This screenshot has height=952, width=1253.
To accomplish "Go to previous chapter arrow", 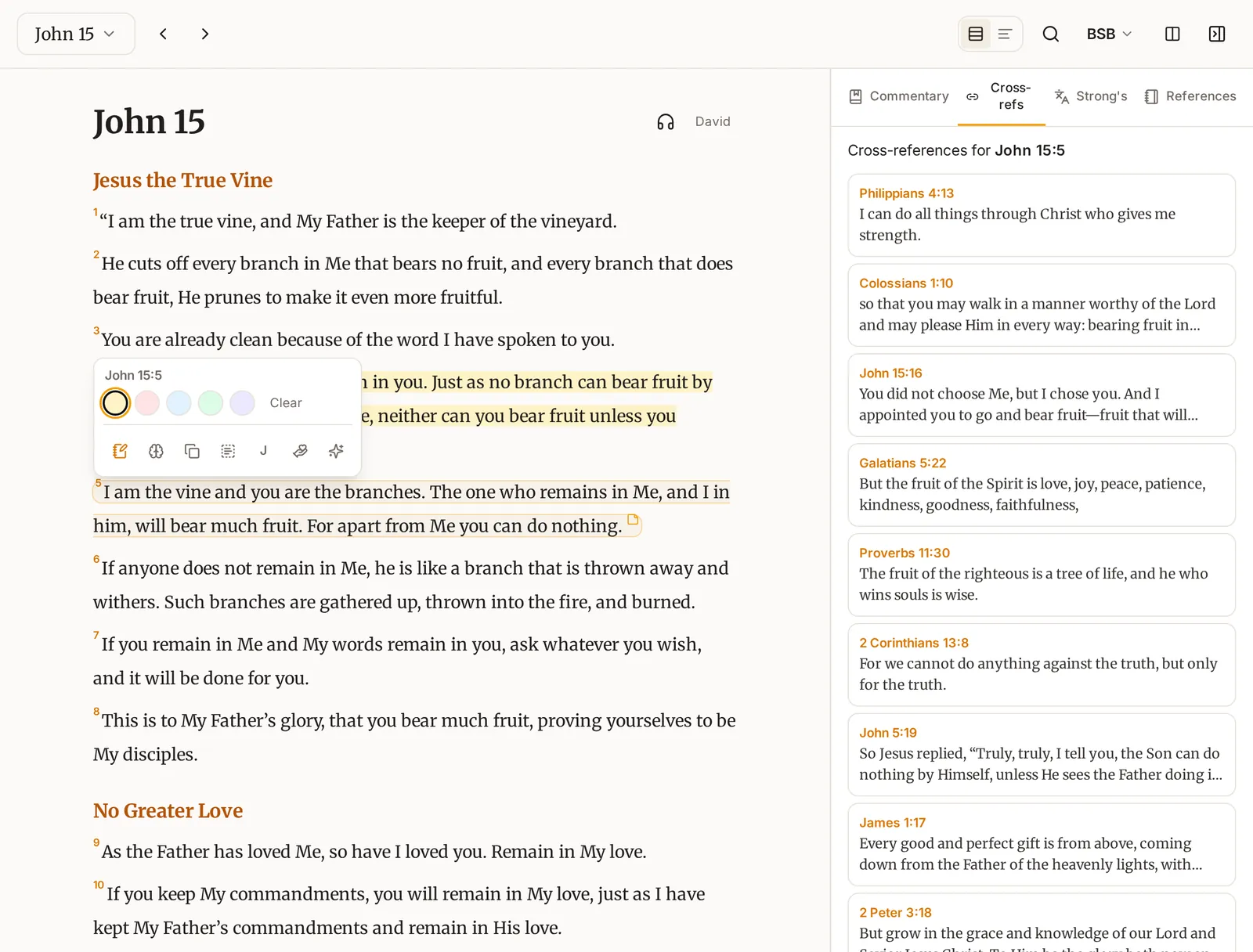I will [x=163, y=34].
